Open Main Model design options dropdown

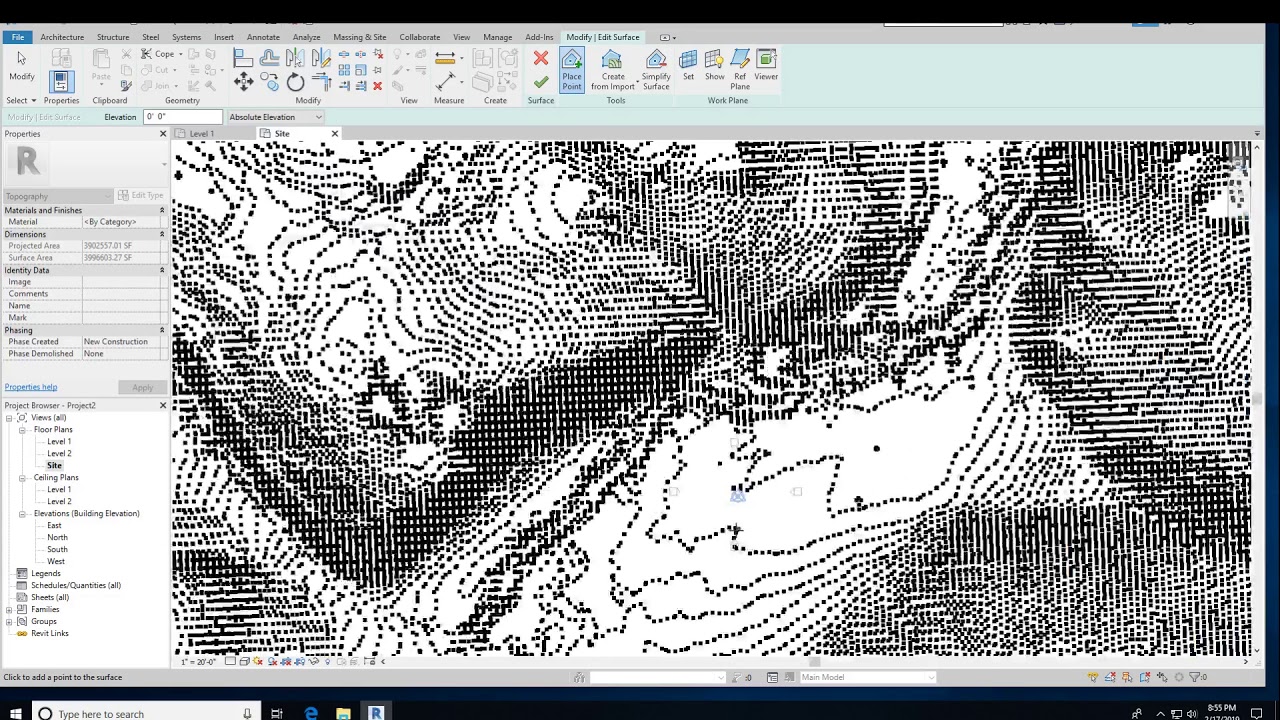(x=866, y=677)
